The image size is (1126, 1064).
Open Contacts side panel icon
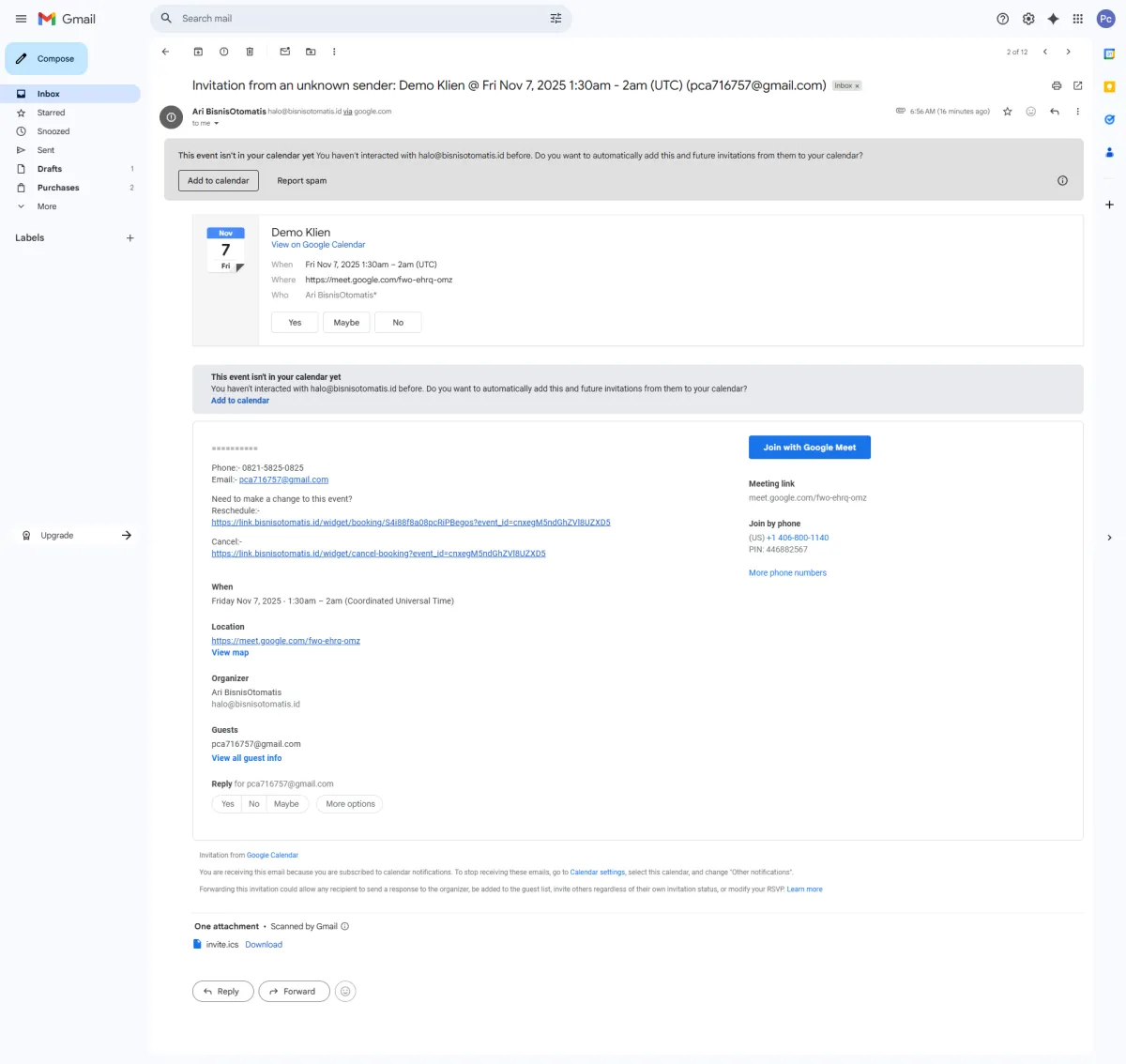point(1109,152)
